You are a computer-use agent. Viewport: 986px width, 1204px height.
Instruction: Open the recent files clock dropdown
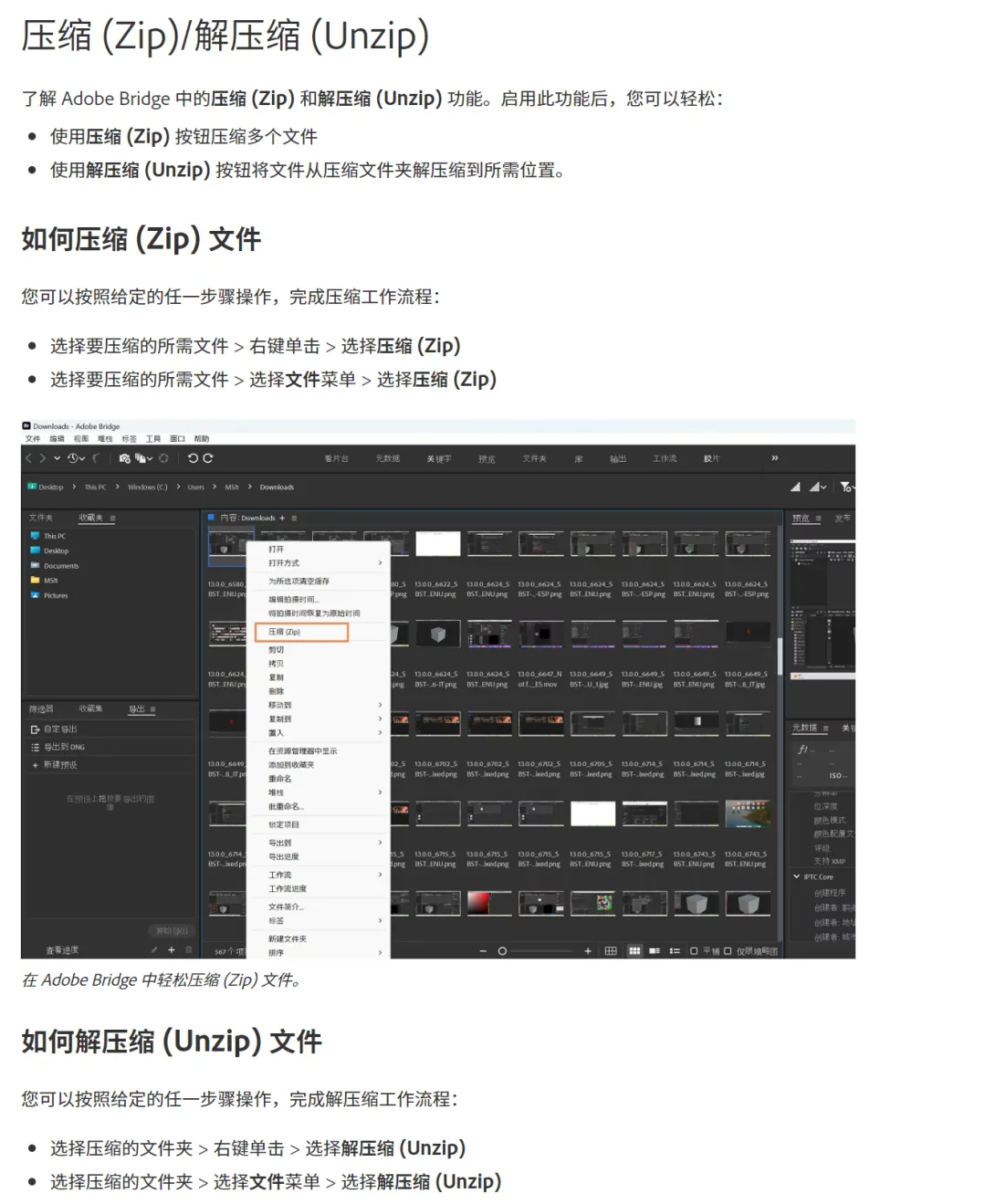click(x=77, y=458)
